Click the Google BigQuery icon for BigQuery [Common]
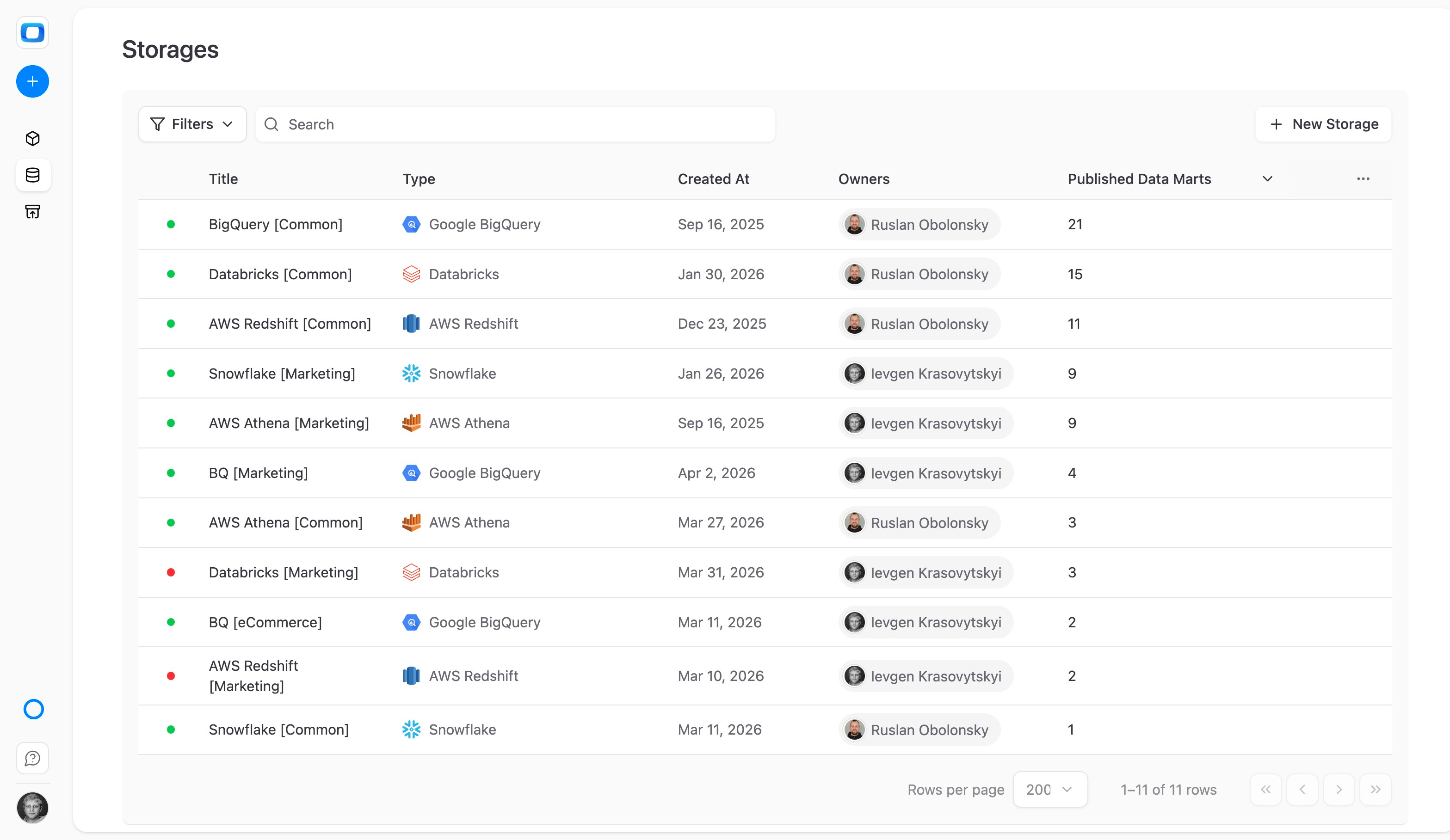Screen dimensions: 1450x840 [411, 224]
